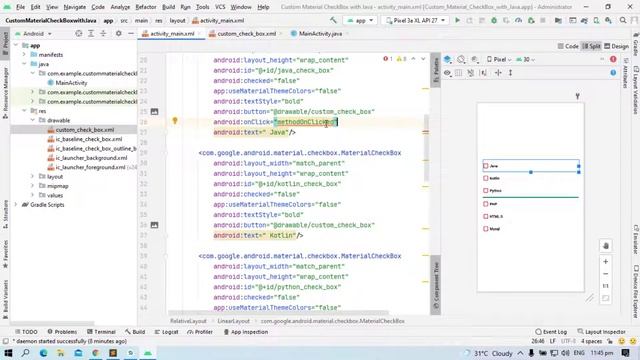Zoom out preview with minus icon
Screen dimensions: 640x360
(x=606, y=274)
